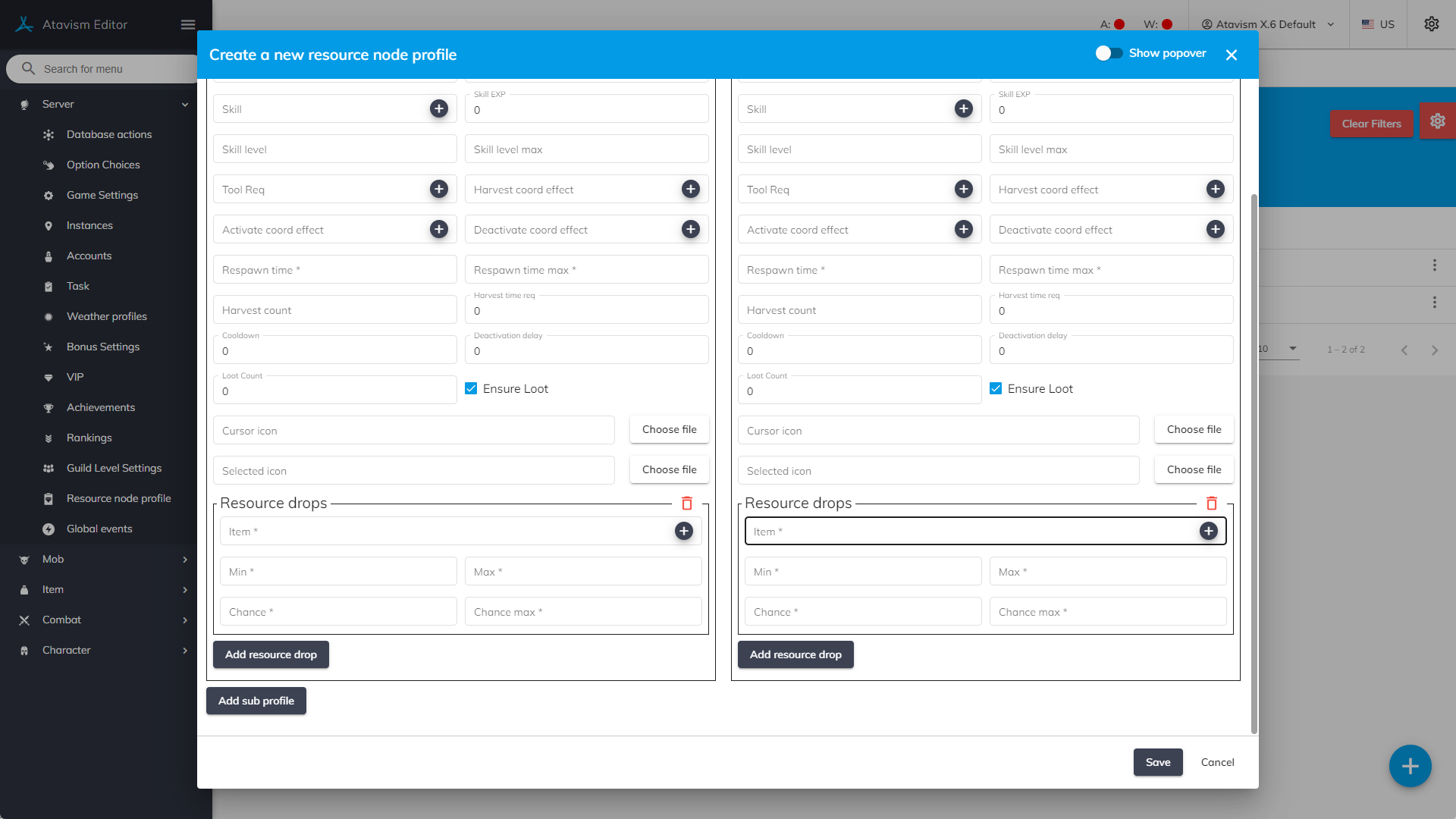Screen dimensions: 1456x819
Task: Open the Atavism X.6 Default profile dropdown
Action: coord(1267,24)
